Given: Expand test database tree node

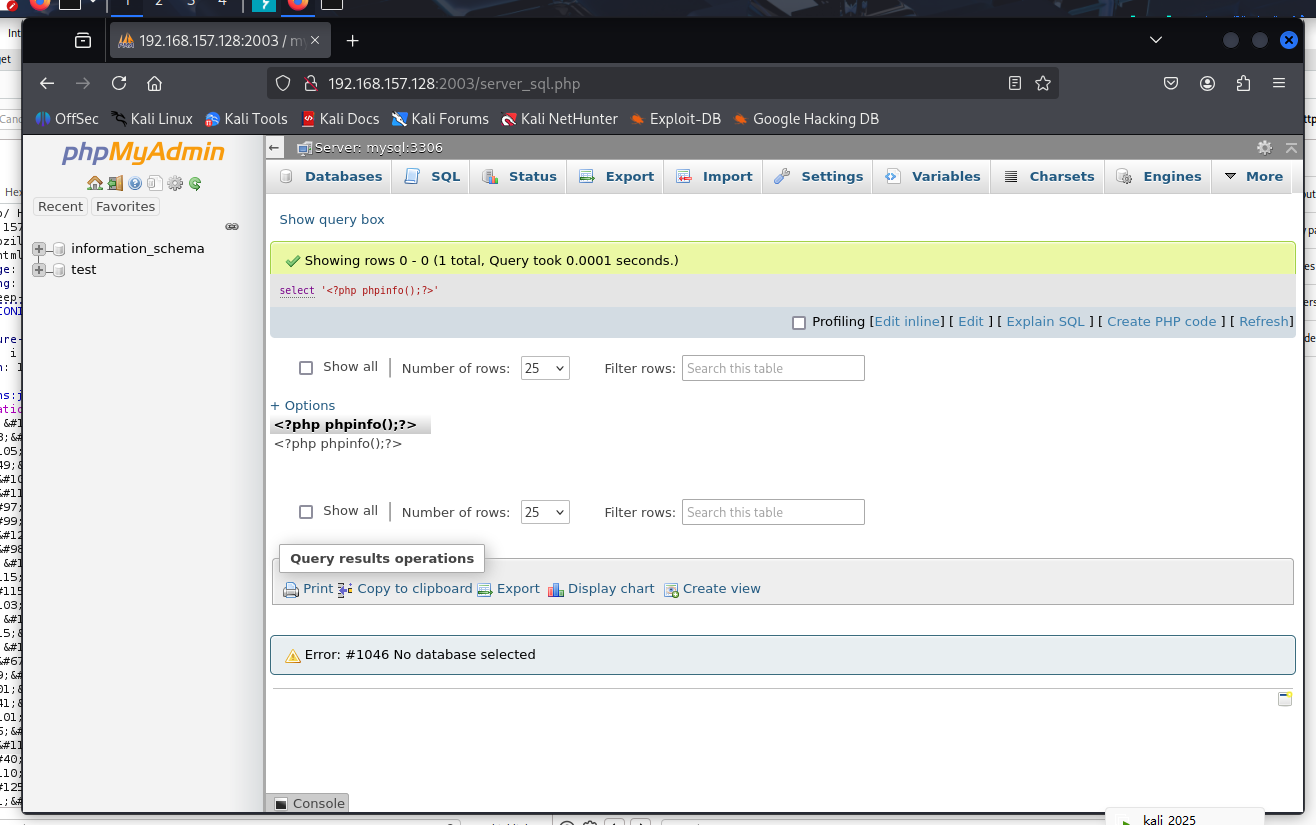Looking at the screenshot, I should tap(39, 270).
